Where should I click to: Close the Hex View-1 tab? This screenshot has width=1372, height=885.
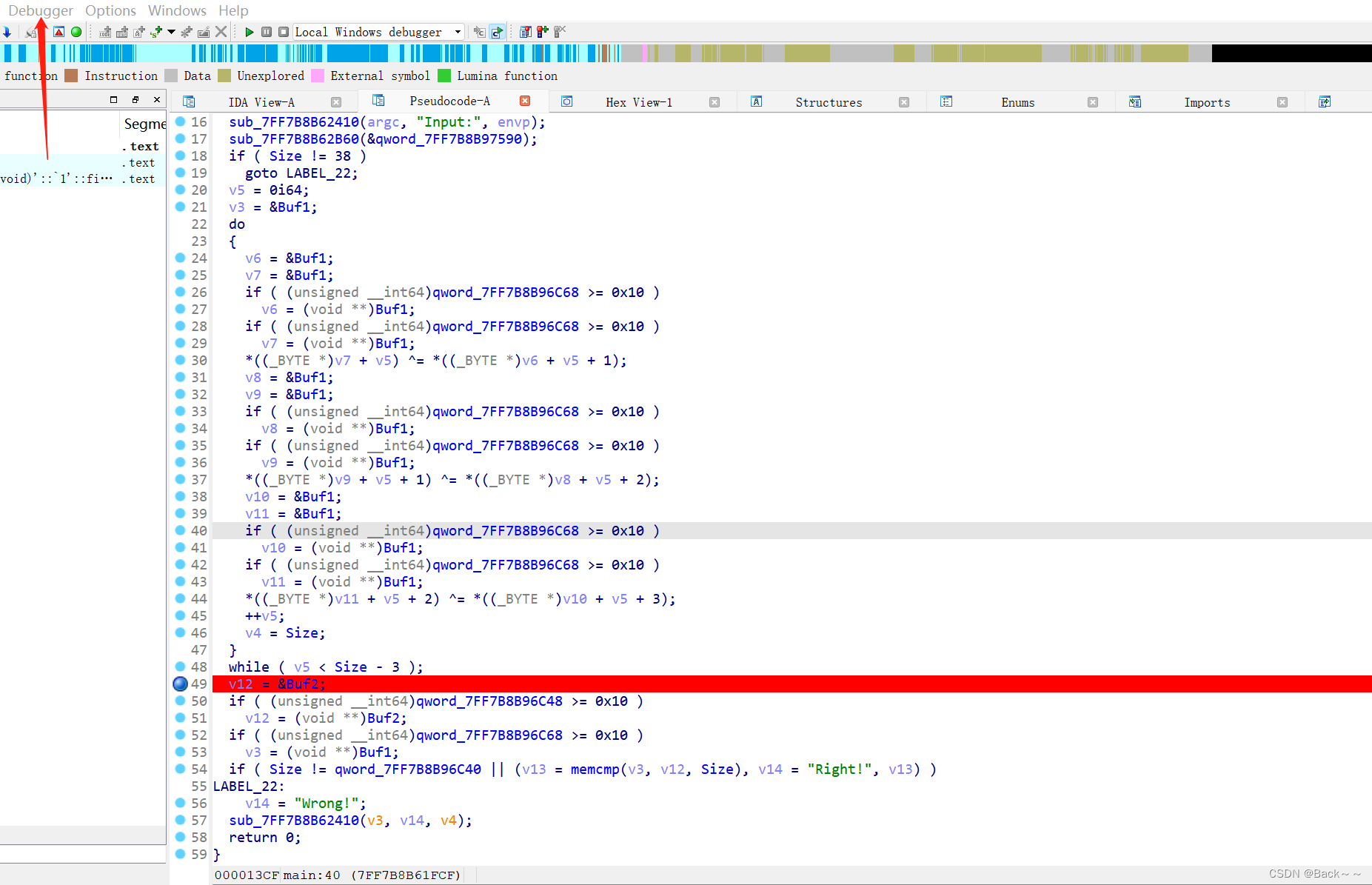715,102
